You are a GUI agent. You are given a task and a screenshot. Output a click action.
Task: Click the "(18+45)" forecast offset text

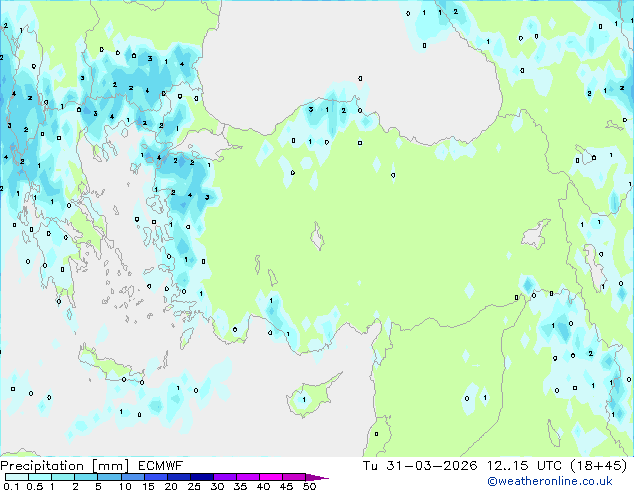coord(599,466)
